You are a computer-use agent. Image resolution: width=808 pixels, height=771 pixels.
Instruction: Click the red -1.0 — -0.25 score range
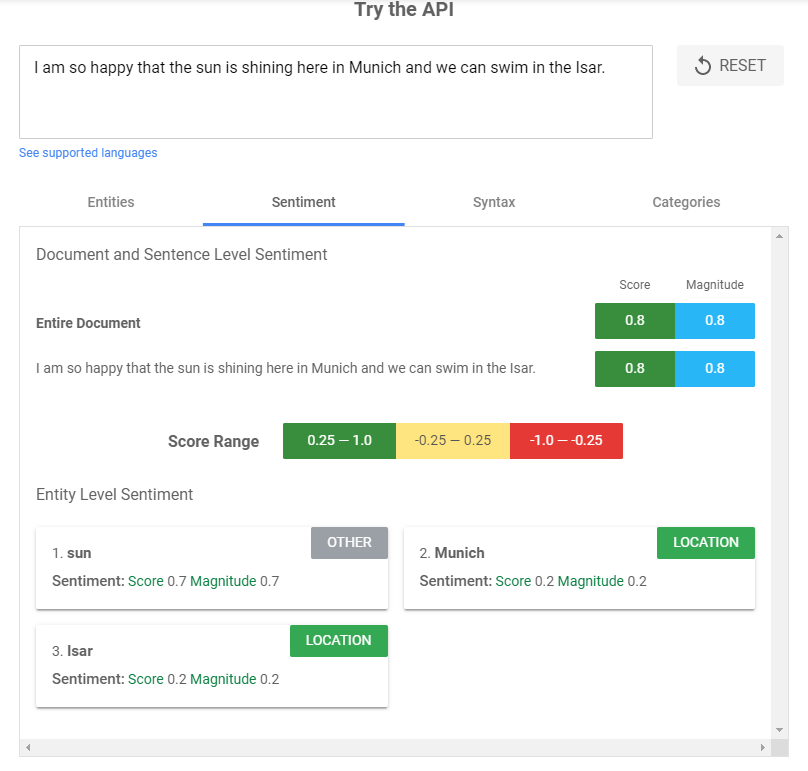click(x=566, y=441)
